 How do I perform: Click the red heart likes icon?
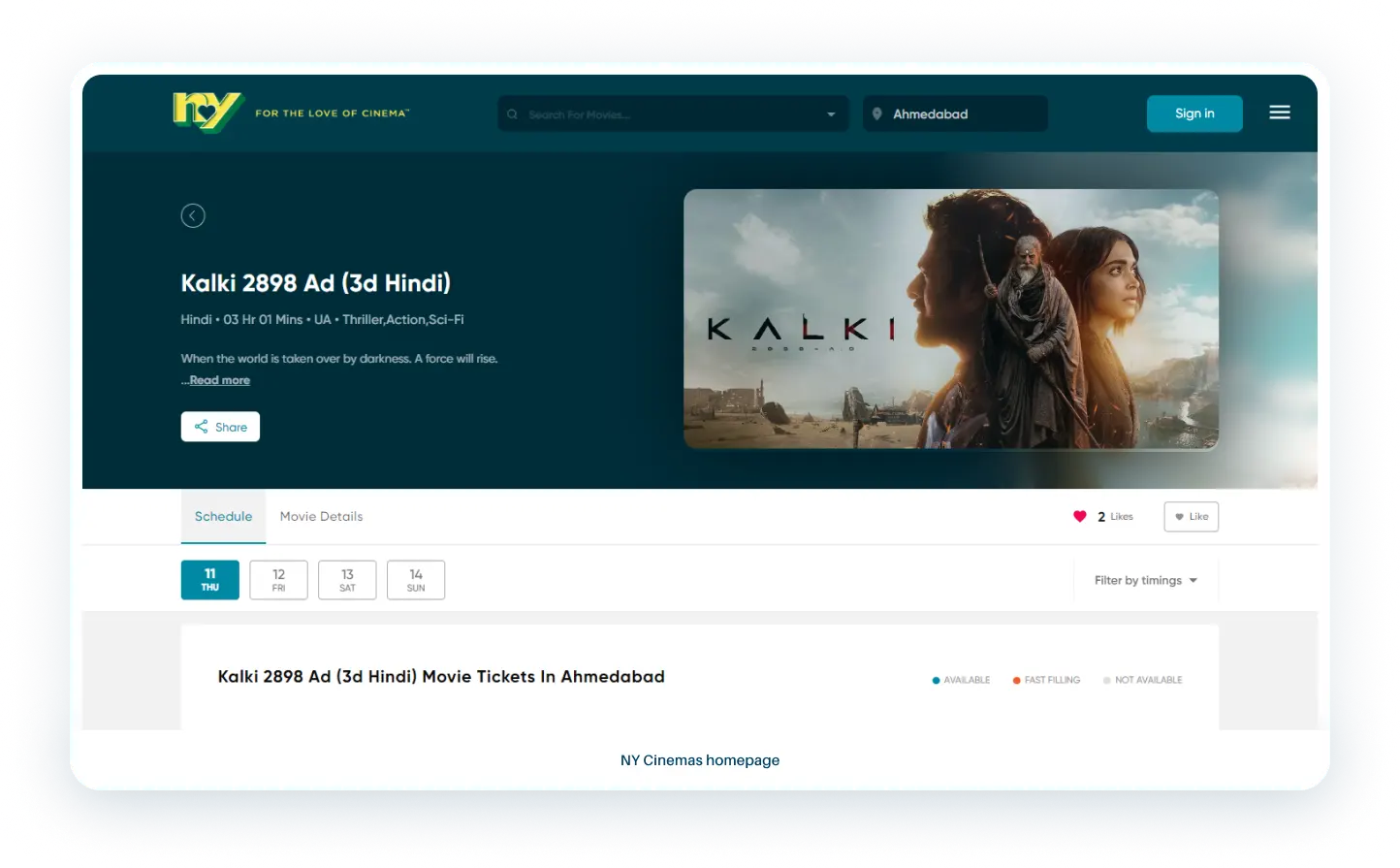1079,516
